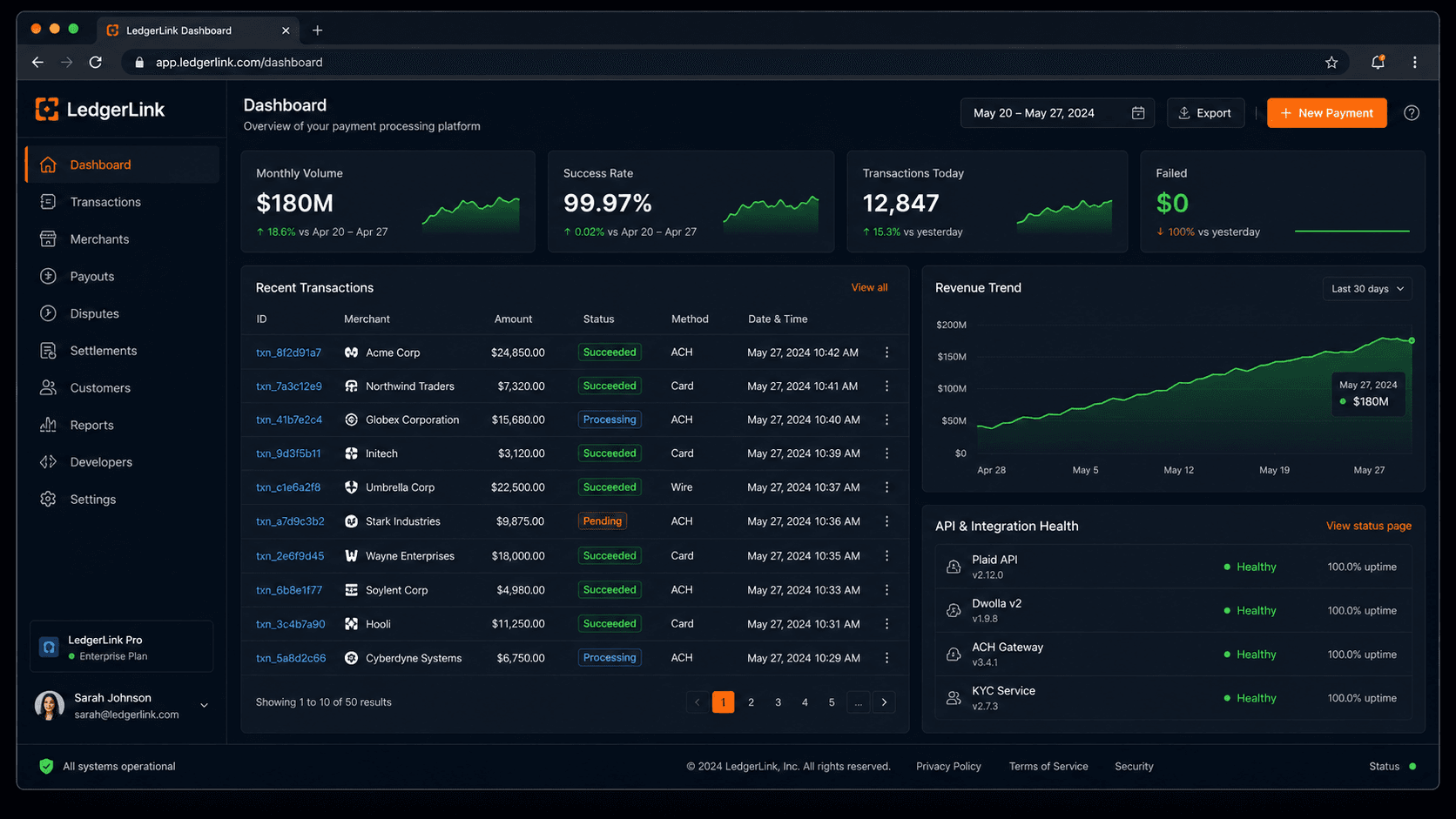Open row actions for Cyberdyne Systems transaction
Screen dimensions: 1456x819
886,658
